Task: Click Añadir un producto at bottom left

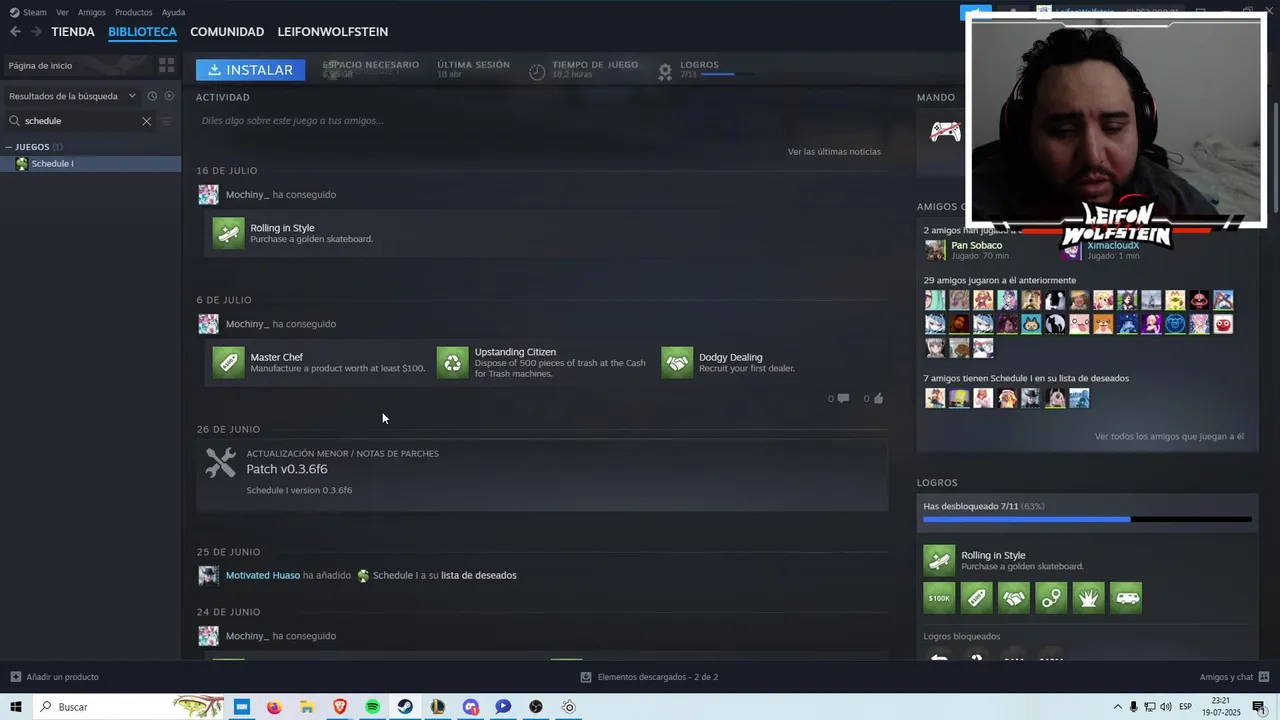Action: [54, 677]
